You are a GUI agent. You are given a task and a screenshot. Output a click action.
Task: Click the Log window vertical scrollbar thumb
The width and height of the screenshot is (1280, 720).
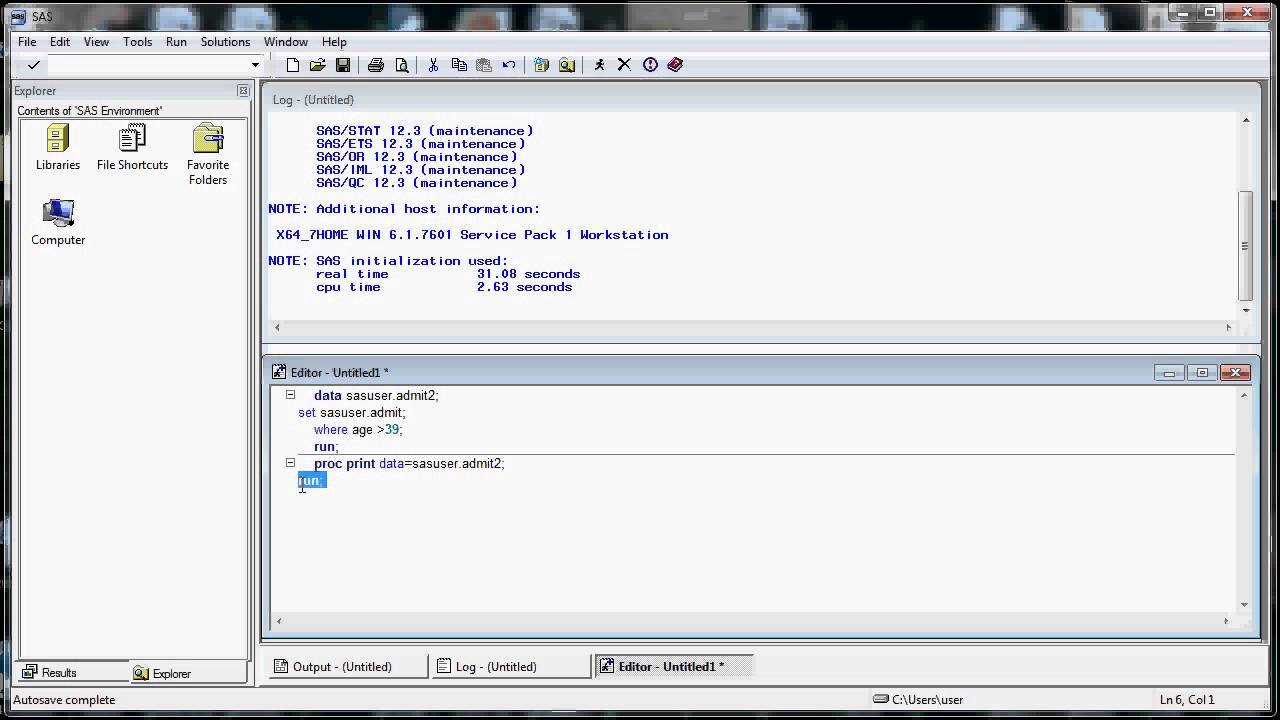point(1246,245)
